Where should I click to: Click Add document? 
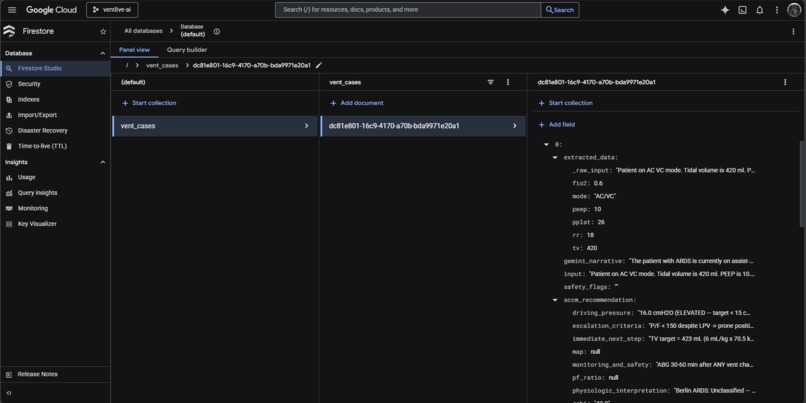(357, 103)
